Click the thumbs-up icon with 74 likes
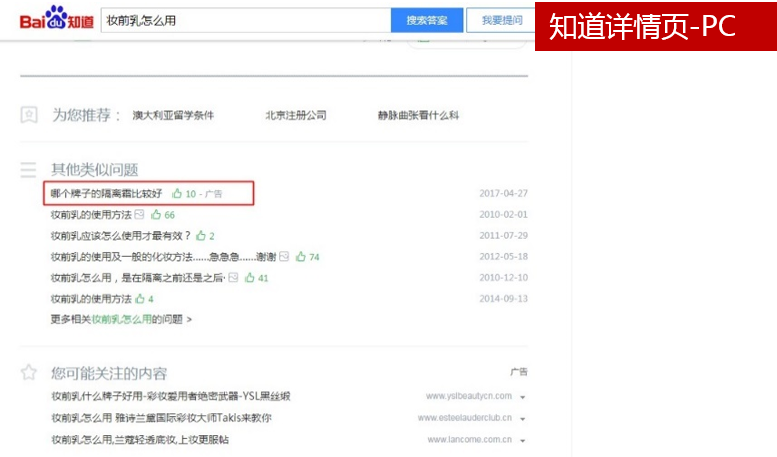The image size is (777, 457). [301, 256]
